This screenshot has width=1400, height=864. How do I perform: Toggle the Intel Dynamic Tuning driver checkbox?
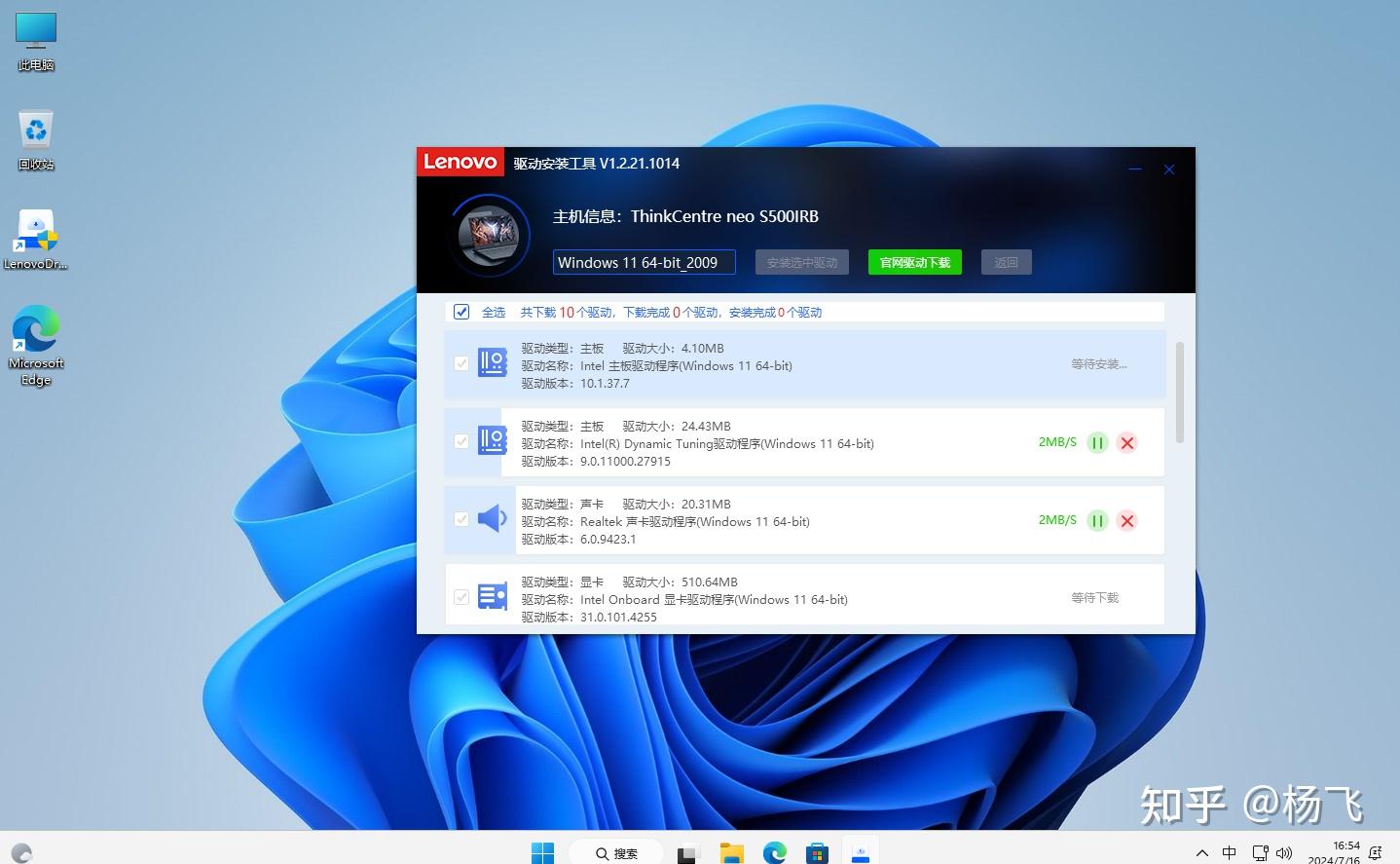tap(461, 441)
